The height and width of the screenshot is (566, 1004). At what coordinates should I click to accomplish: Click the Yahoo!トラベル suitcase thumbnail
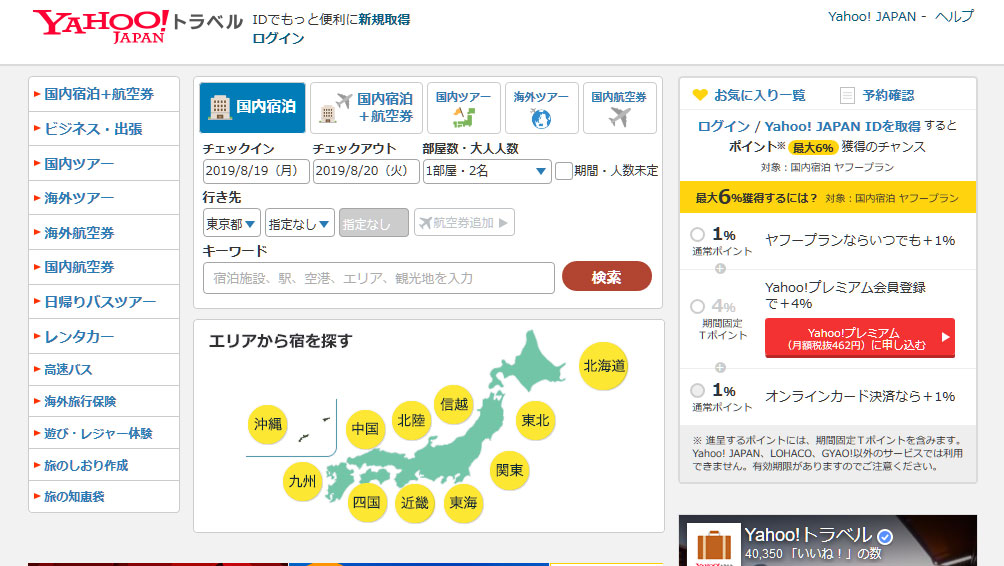pos(714,544)
